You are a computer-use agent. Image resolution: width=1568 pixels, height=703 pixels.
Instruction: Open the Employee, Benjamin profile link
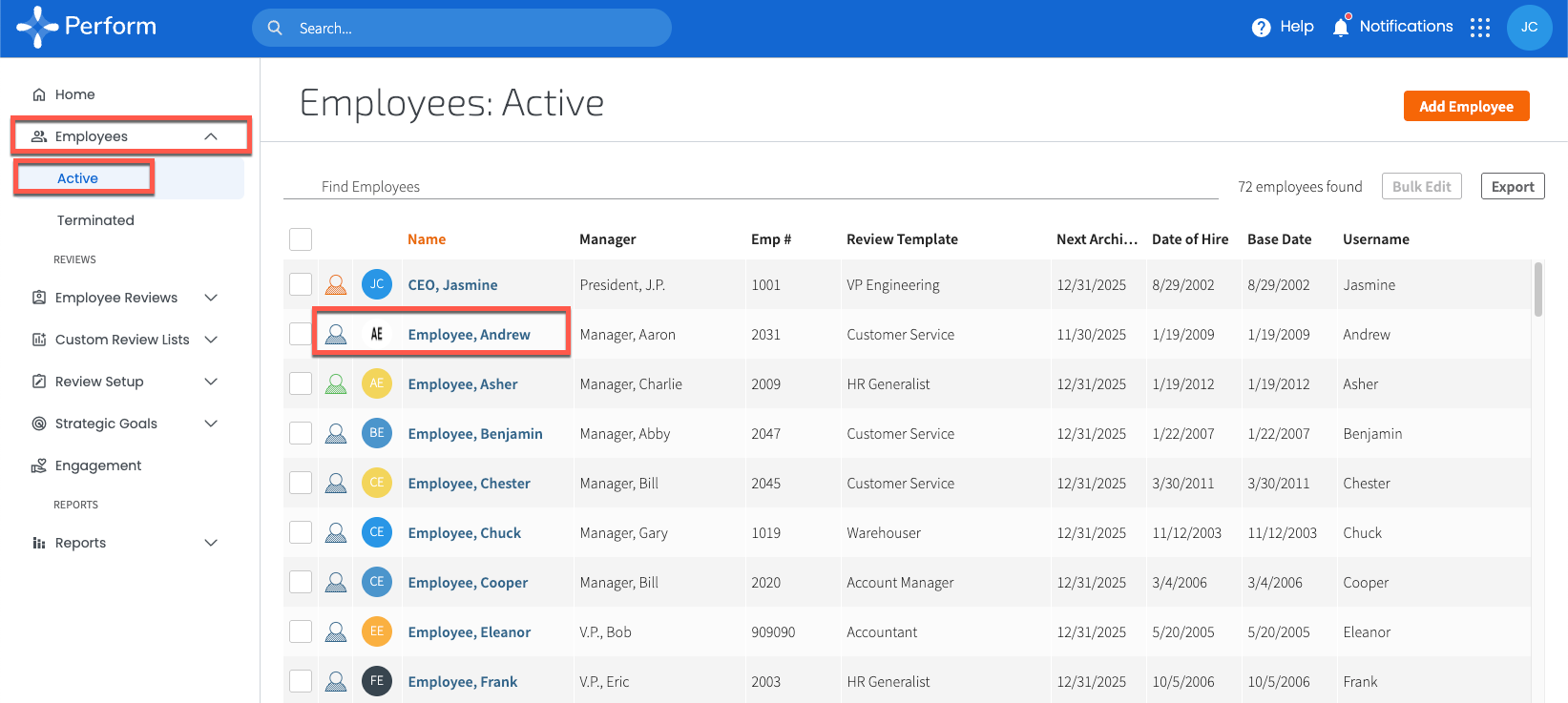pos(474,434)
